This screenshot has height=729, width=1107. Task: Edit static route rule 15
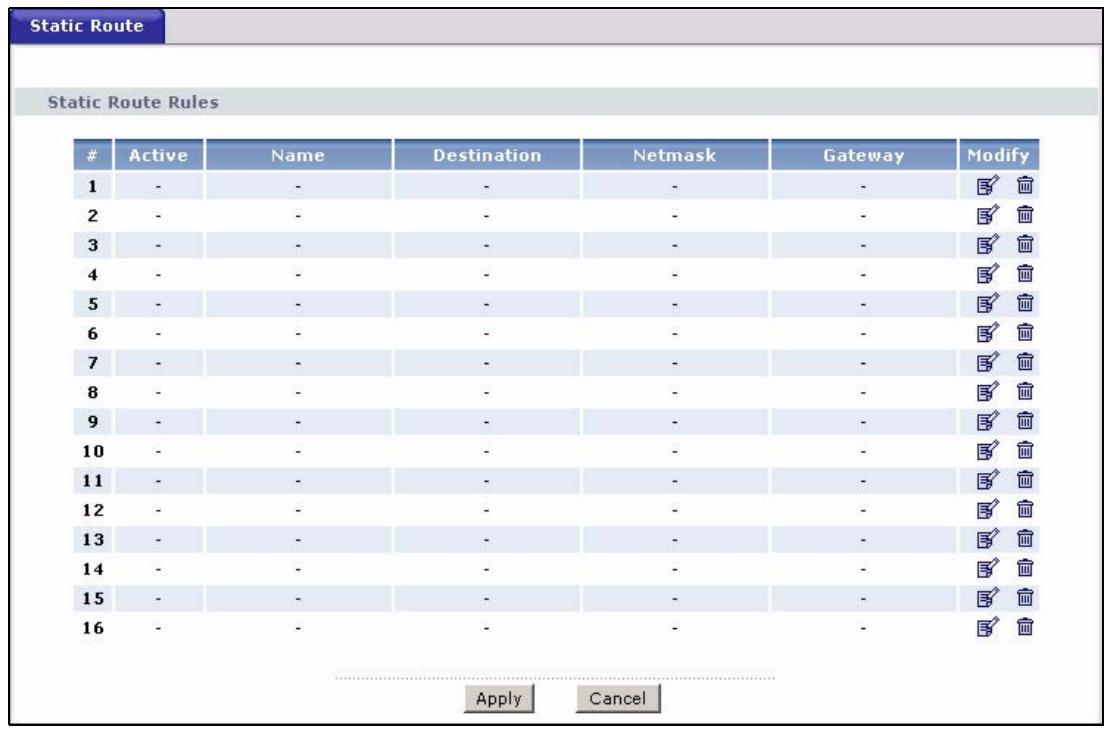point(988,598)
